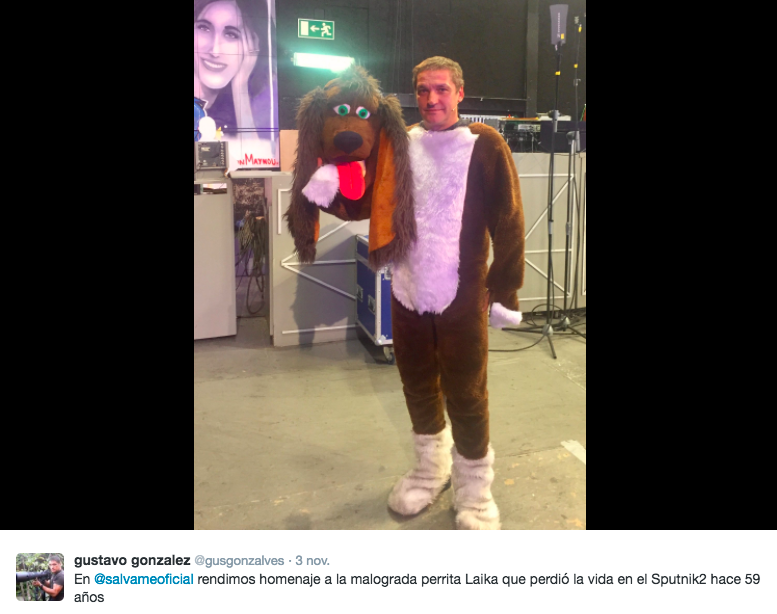The height and width of the screenshot is (614, 777).
Task: Click the word Laika in tweet text
Action: click(481, 579)
